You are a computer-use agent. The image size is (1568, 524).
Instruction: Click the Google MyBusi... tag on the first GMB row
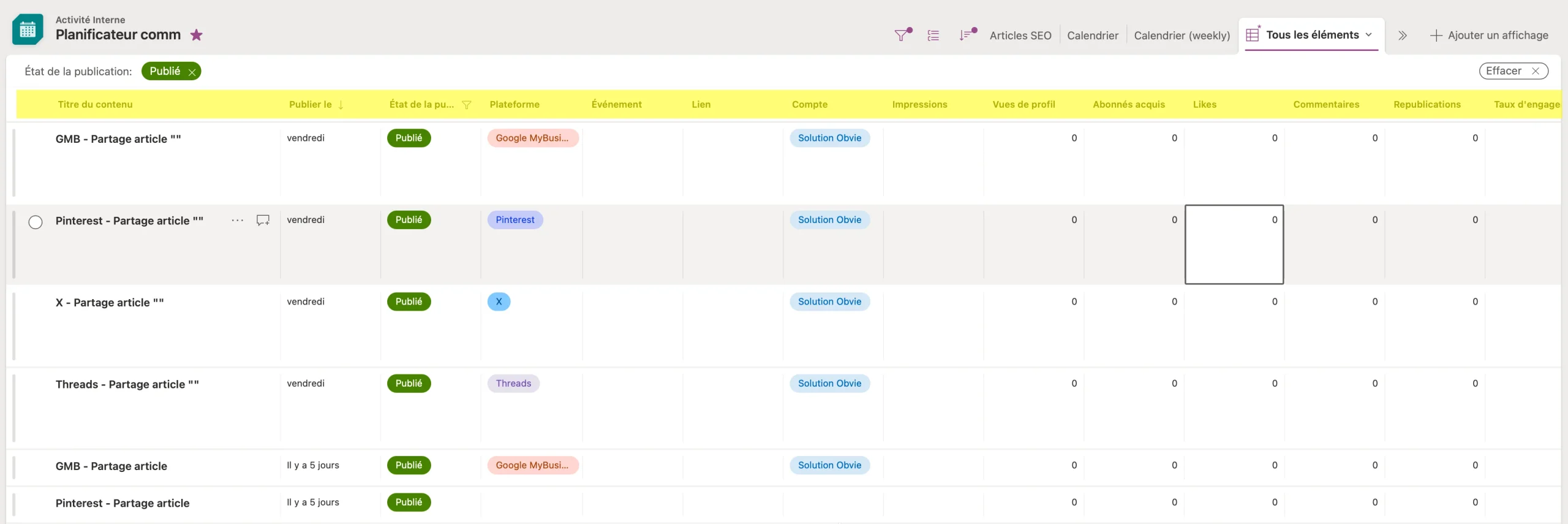[532, 139]
